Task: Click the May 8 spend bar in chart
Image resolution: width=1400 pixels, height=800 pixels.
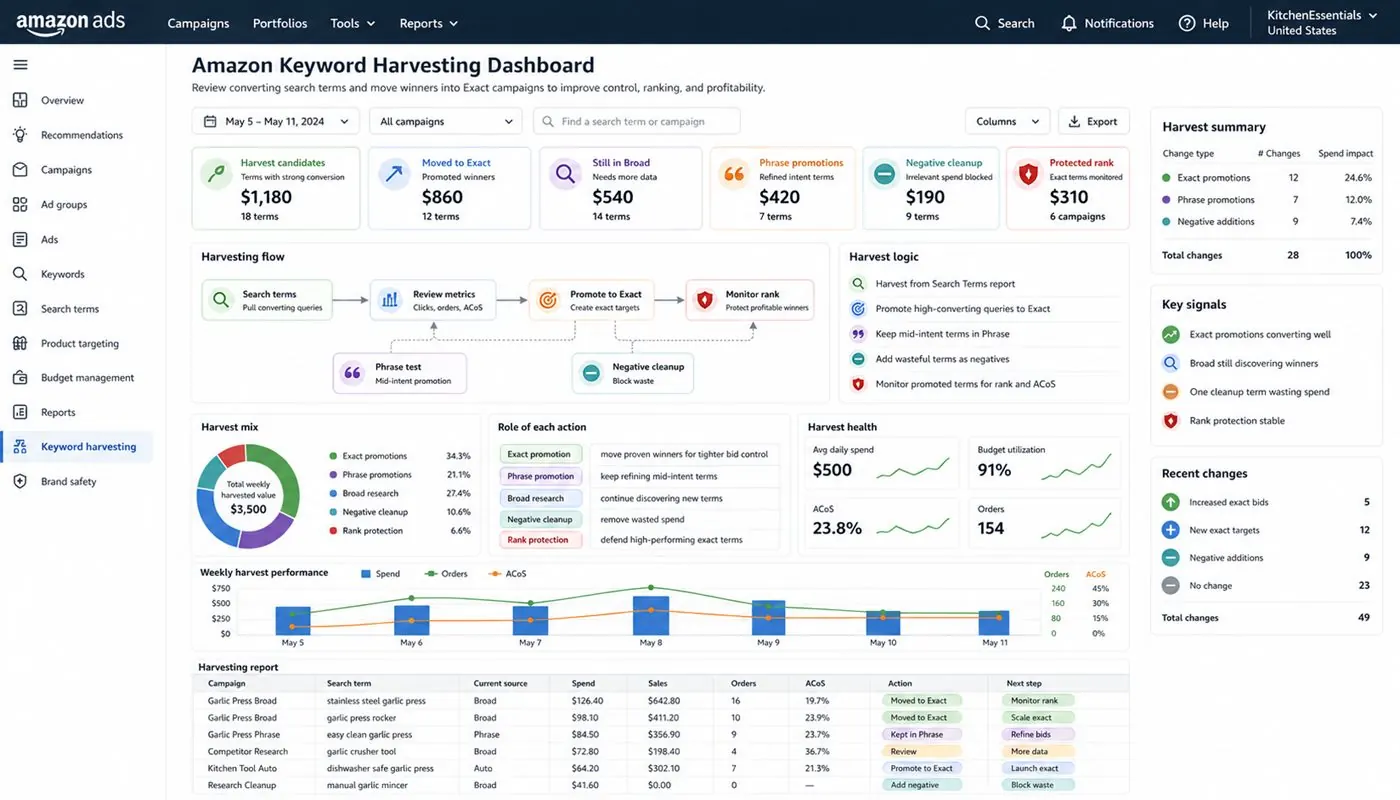Action: 650,616
